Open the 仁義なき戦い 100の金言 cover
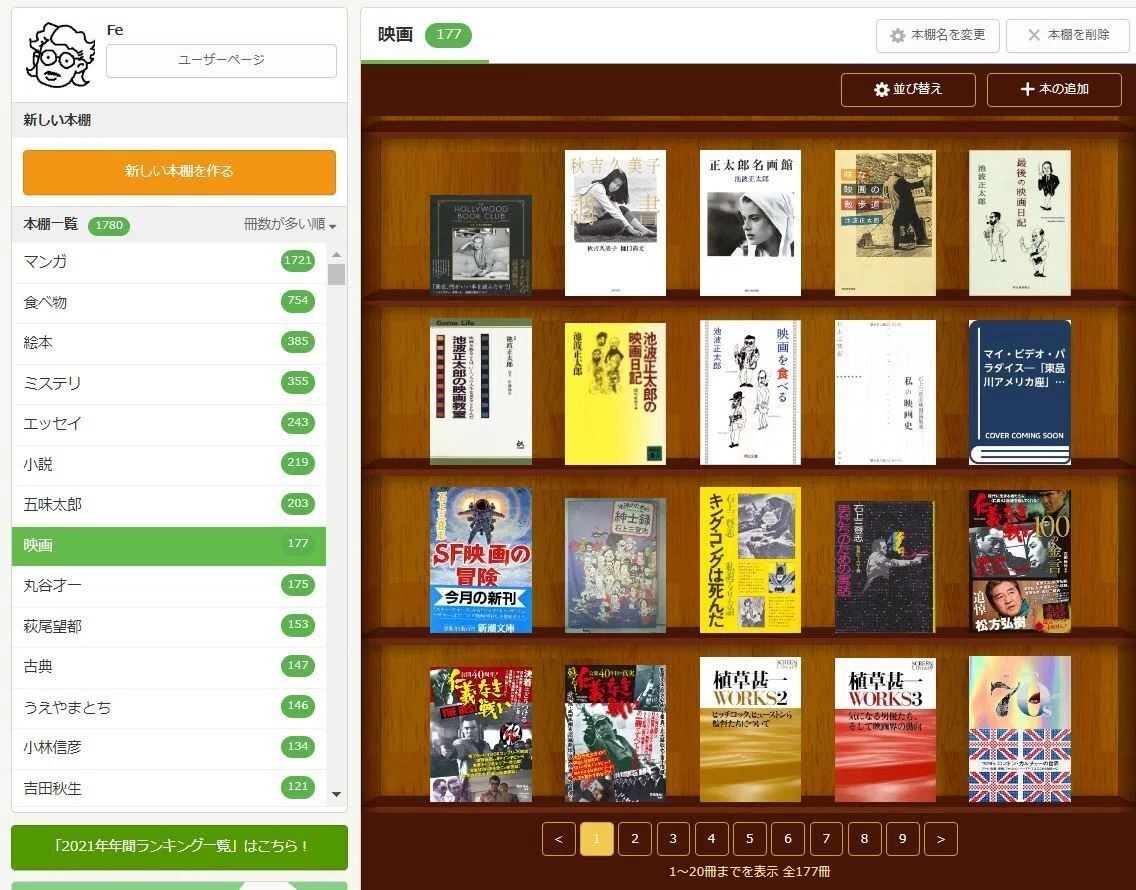This screenshot has width=1136, height=890. 1019,562
